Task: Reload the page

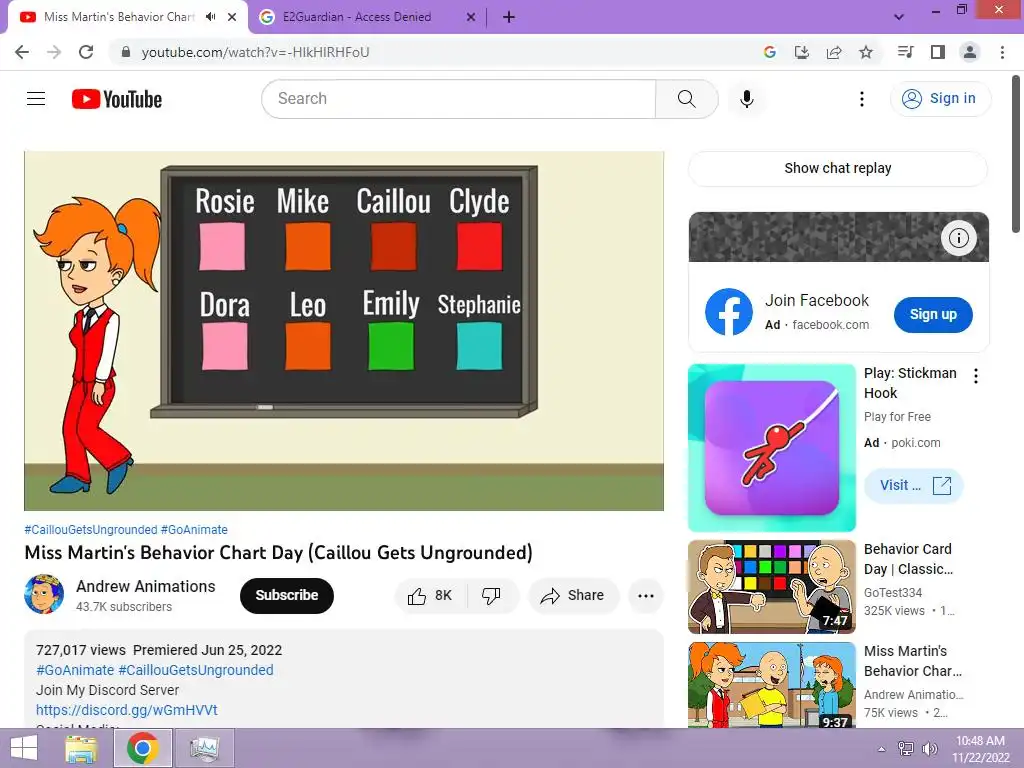Action: pyautogui.click(x=86, y=52)
